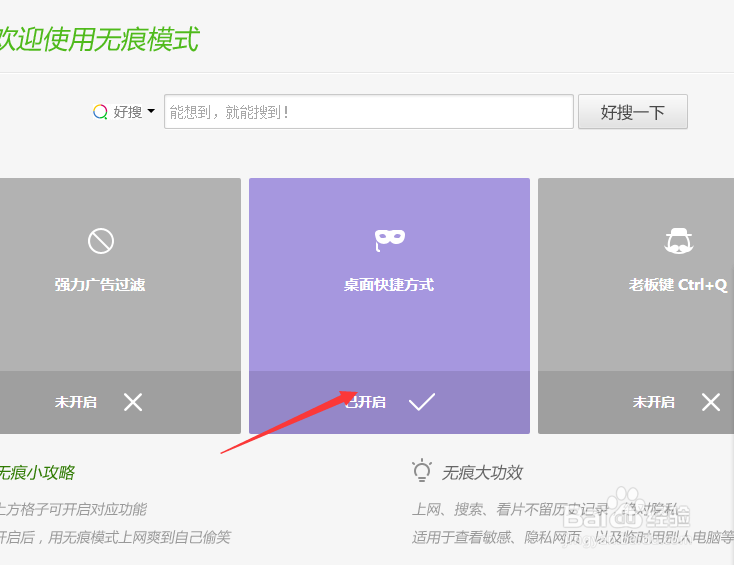The height and width of the screenshot is (565, 734).
Task: Click the 无痕大功效 heading
Action: click(x=482, y=473)
